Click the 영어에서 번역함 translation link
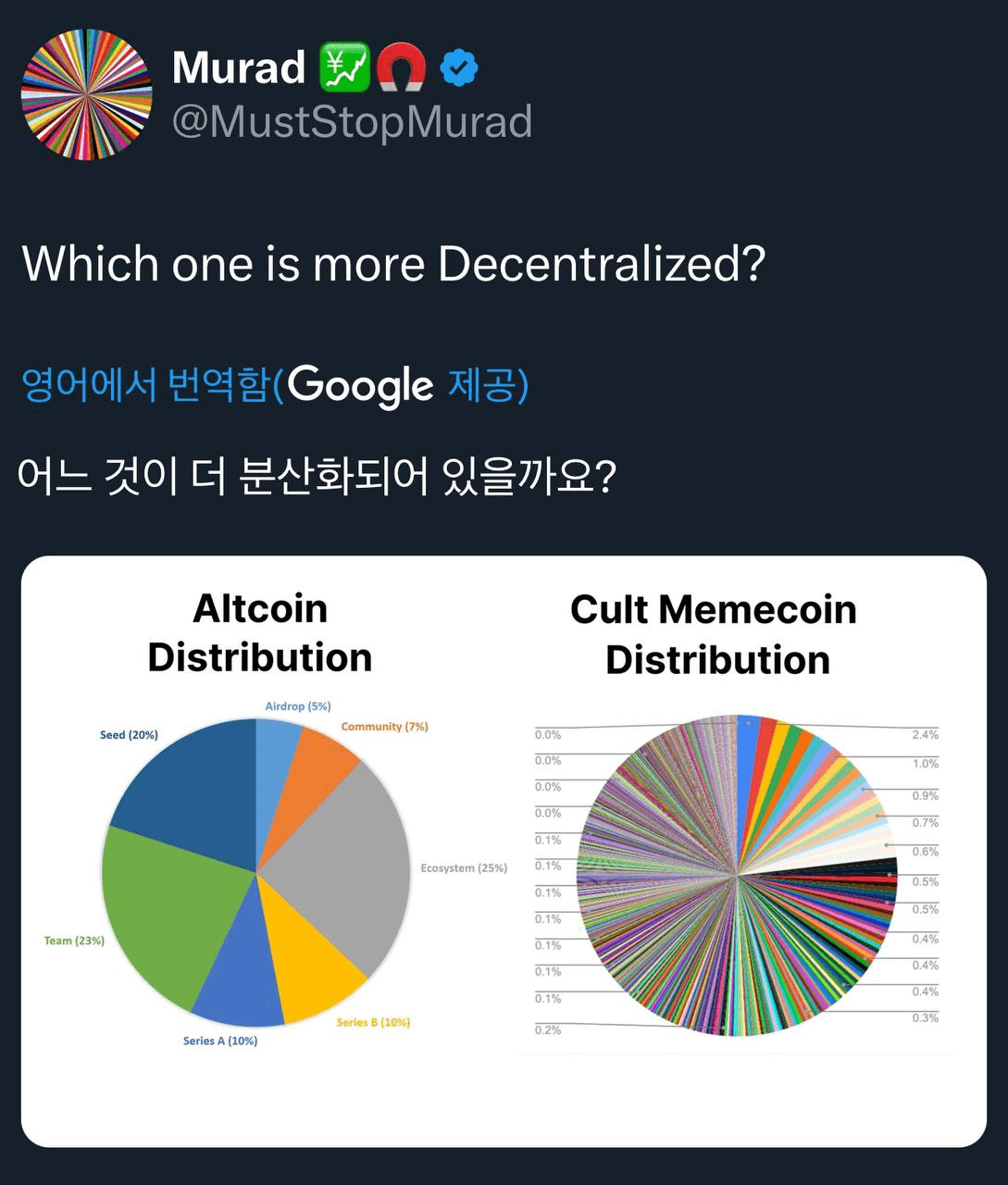 145,384
